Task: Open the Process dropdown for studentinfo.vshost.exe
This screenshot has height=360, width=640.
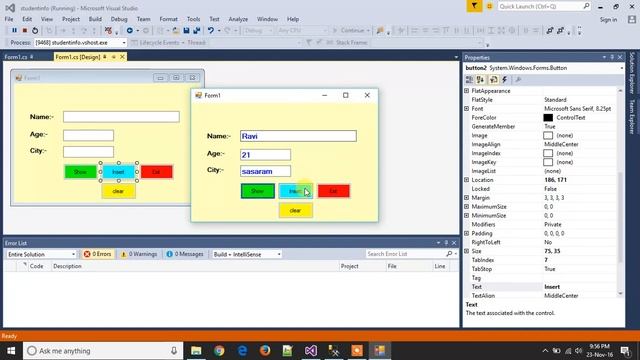Action: [x=124, y=42]
